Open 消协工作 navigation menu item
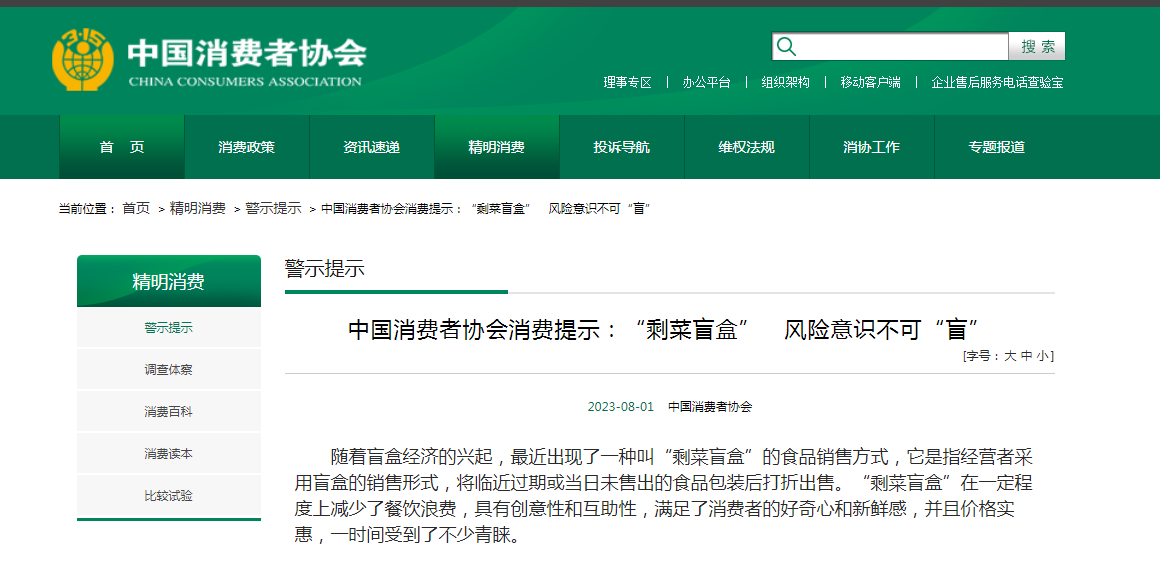The height and width of the screenshot is (573, 1160). pyautogui.click(x=871, y=147)
